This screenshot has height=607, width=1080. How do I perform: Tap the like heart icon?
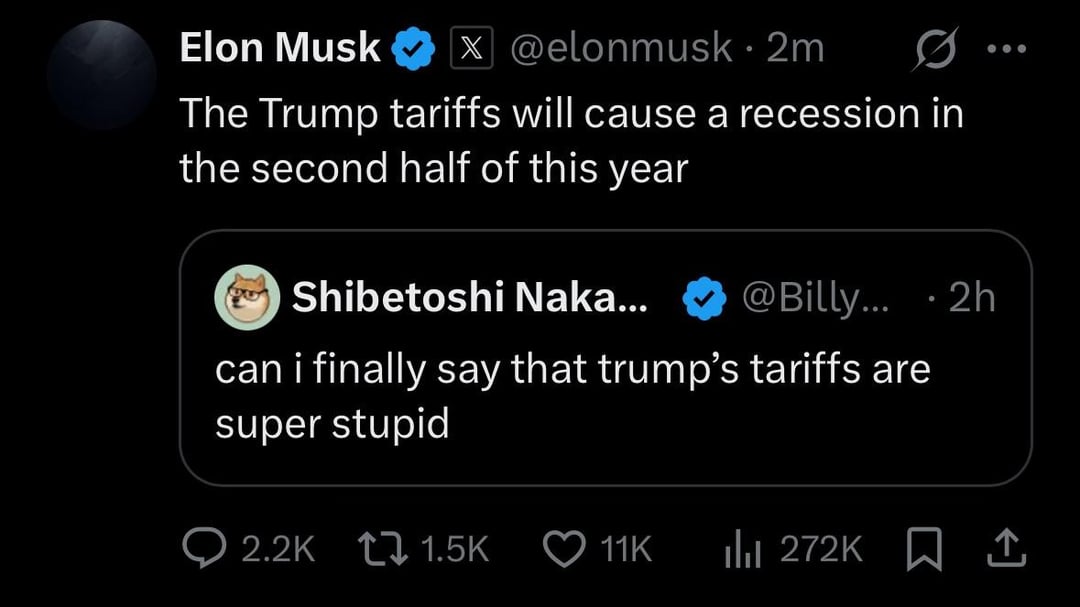pos(563,546)
